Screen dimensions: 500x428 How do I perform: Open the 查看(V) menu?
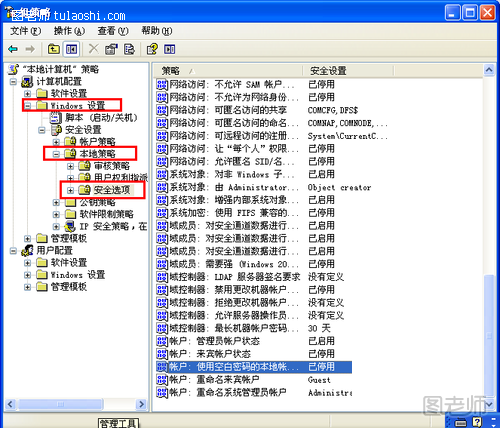113,31
